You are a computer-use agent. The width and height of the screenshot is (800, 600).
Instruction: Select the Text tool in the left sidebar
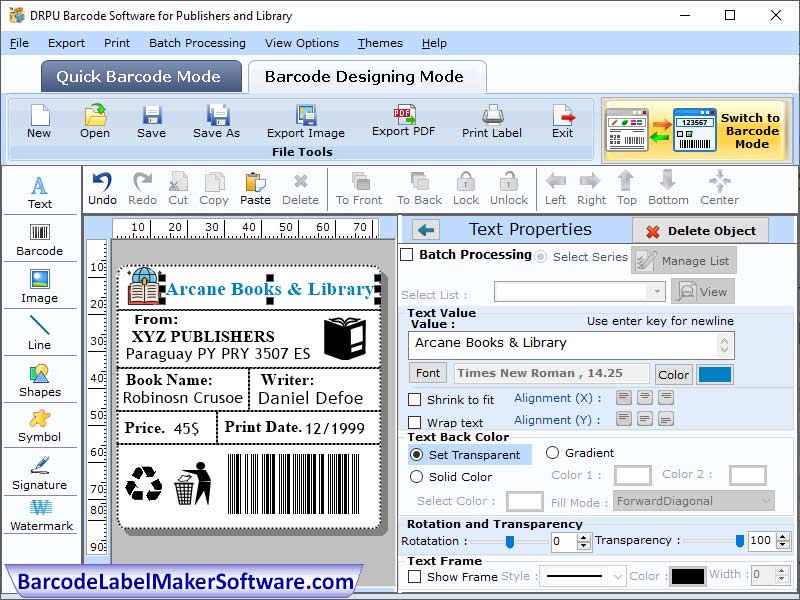click(x=39, y=190)
